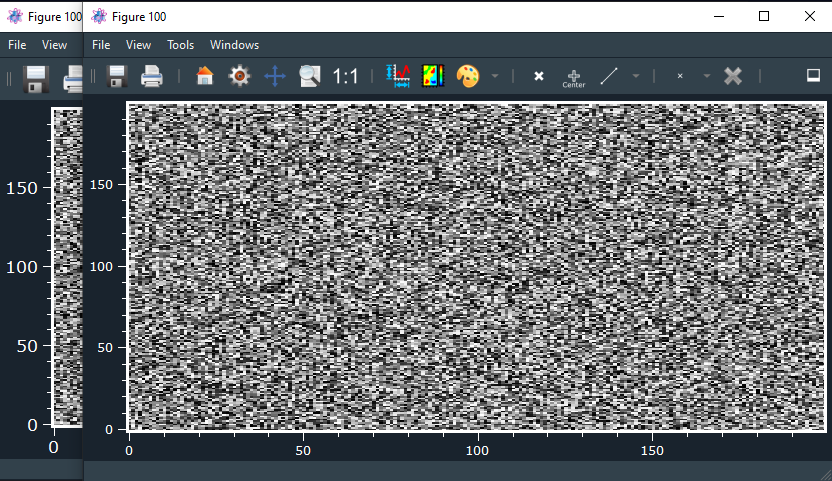
Task: Open View menu in front Figure 100 window
Action: point(138,45)
